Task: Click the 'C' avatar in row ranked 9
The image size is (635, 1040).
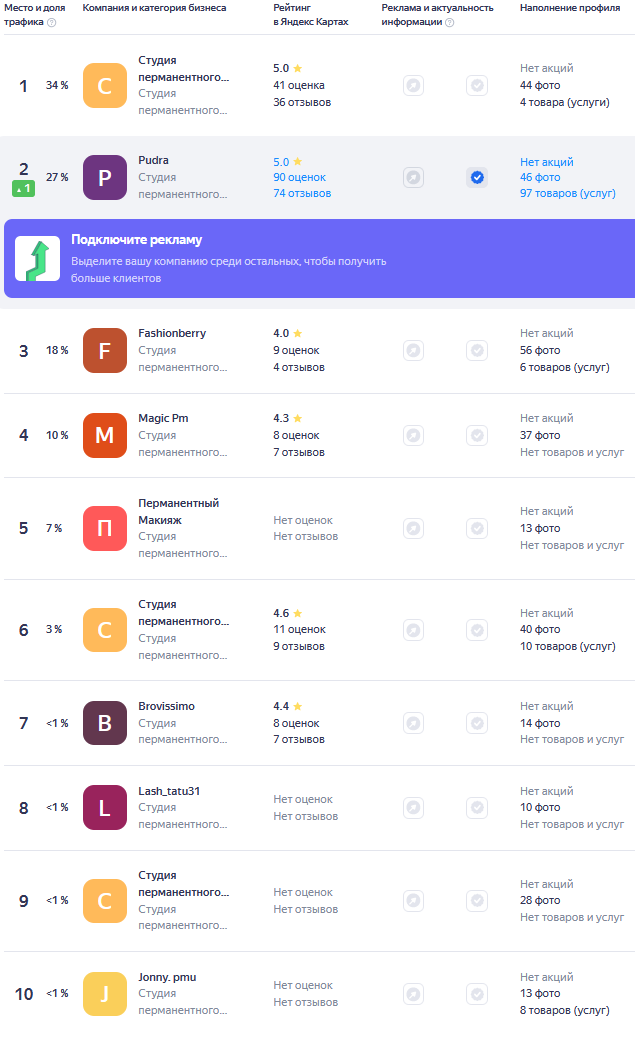Action: coord(105,901)
